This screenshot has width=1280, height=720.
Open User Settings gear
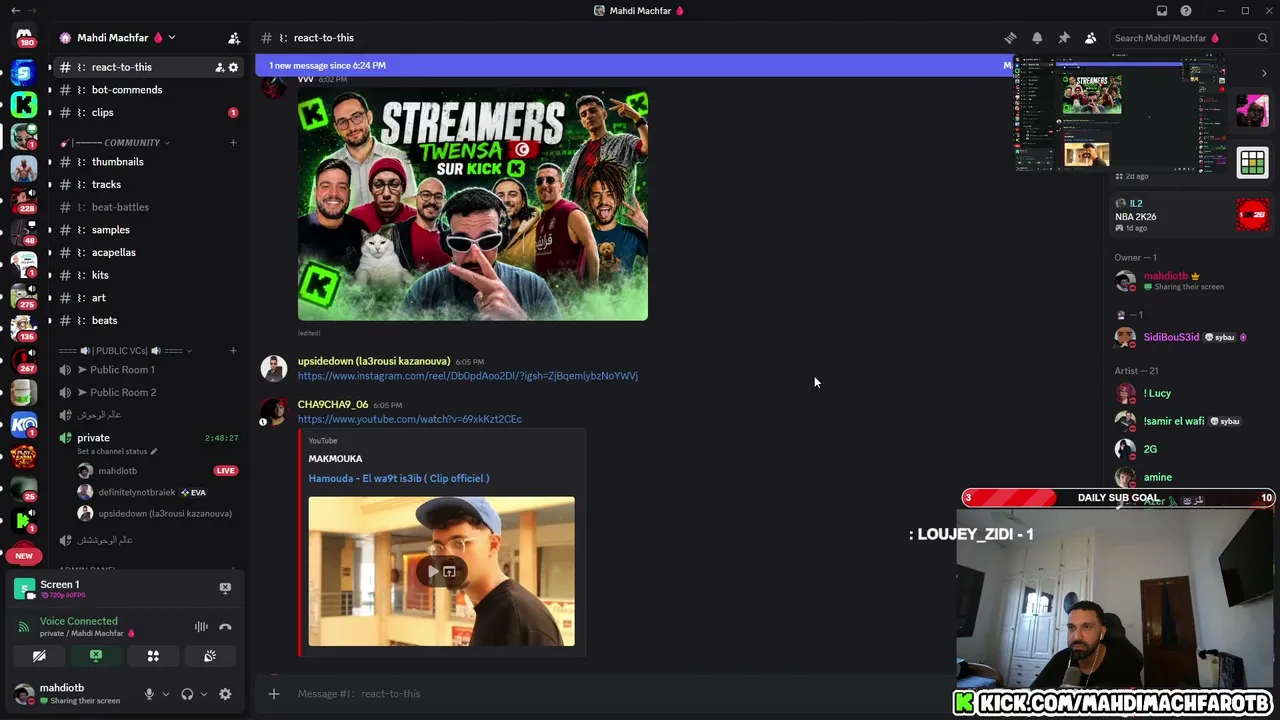[x=225, y=694]
